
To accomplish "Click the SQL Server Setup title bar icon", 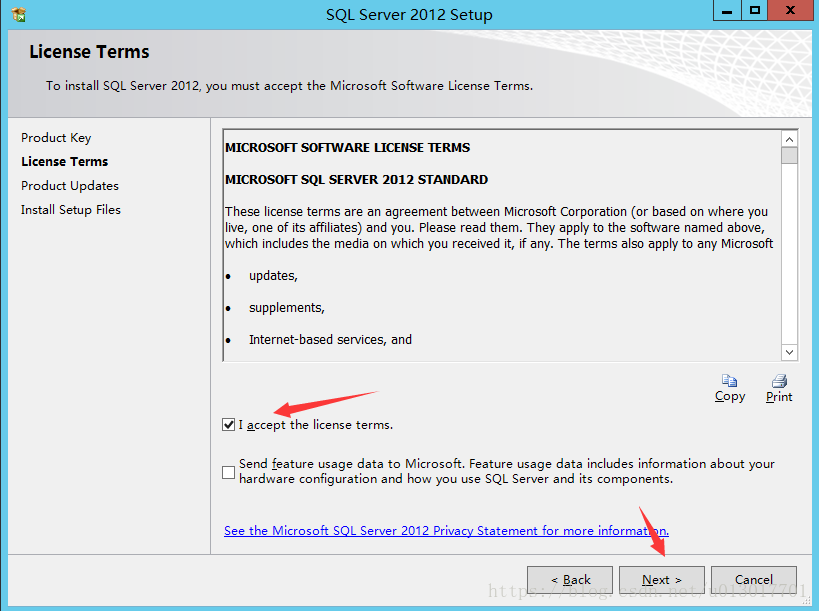I will pos(19,15).
